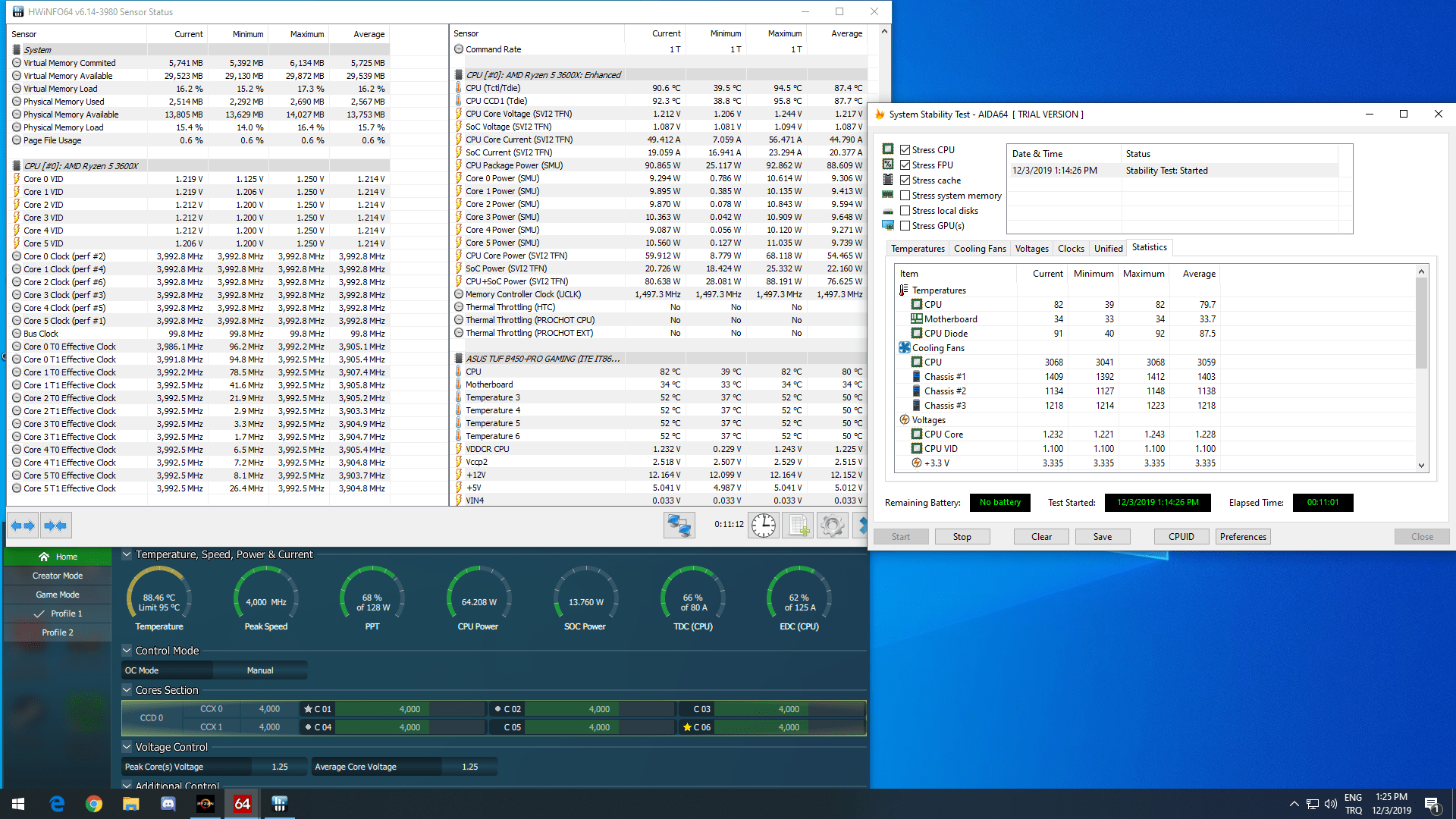
Task: Click the HWiNFO logging start sheet icon
Action: 799,525
